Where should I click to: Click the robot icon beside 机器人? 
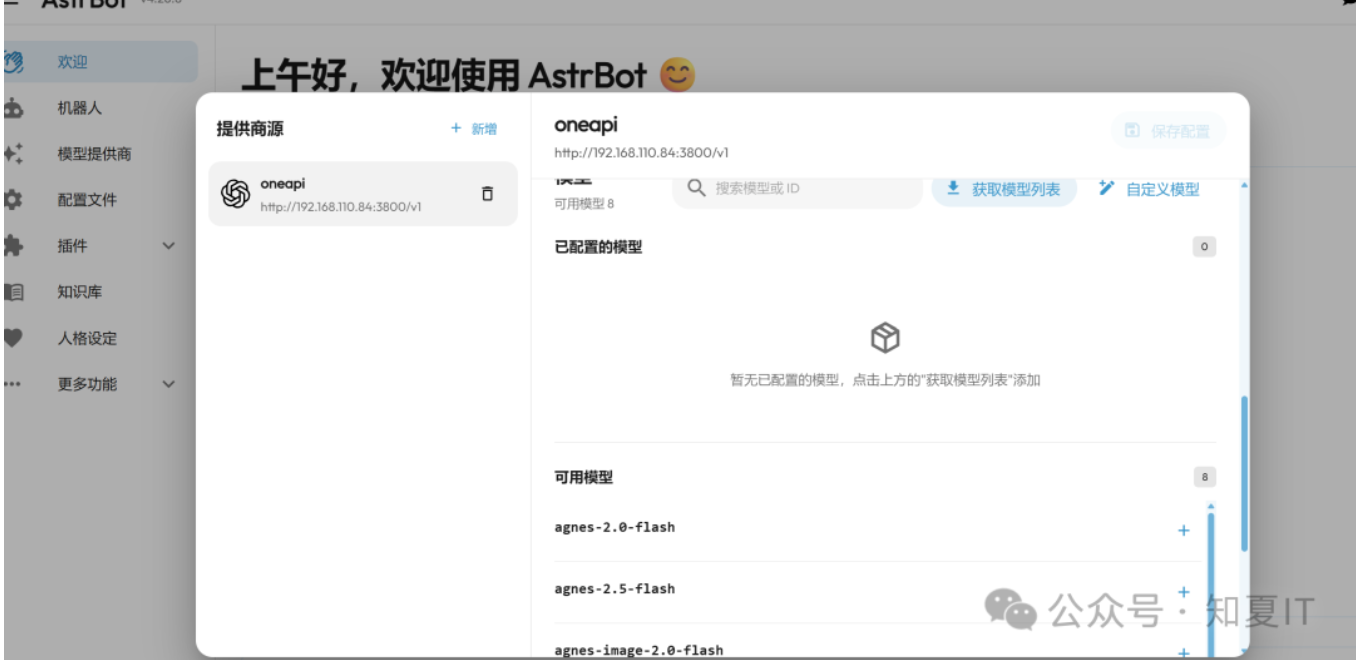pos(13,108)
